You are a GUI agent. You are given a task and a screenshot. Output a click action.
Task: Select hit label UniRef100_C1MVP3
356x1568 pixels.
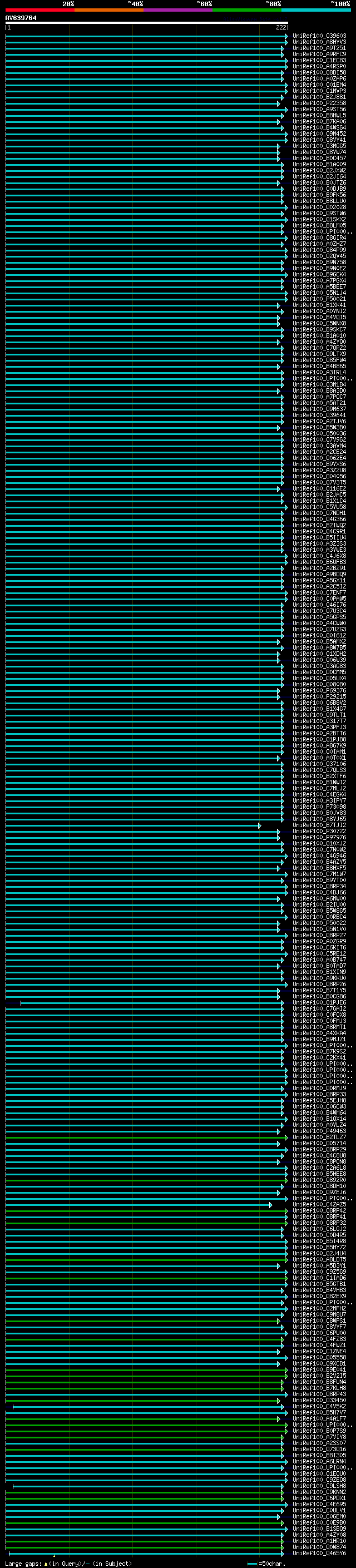[319, 91]
